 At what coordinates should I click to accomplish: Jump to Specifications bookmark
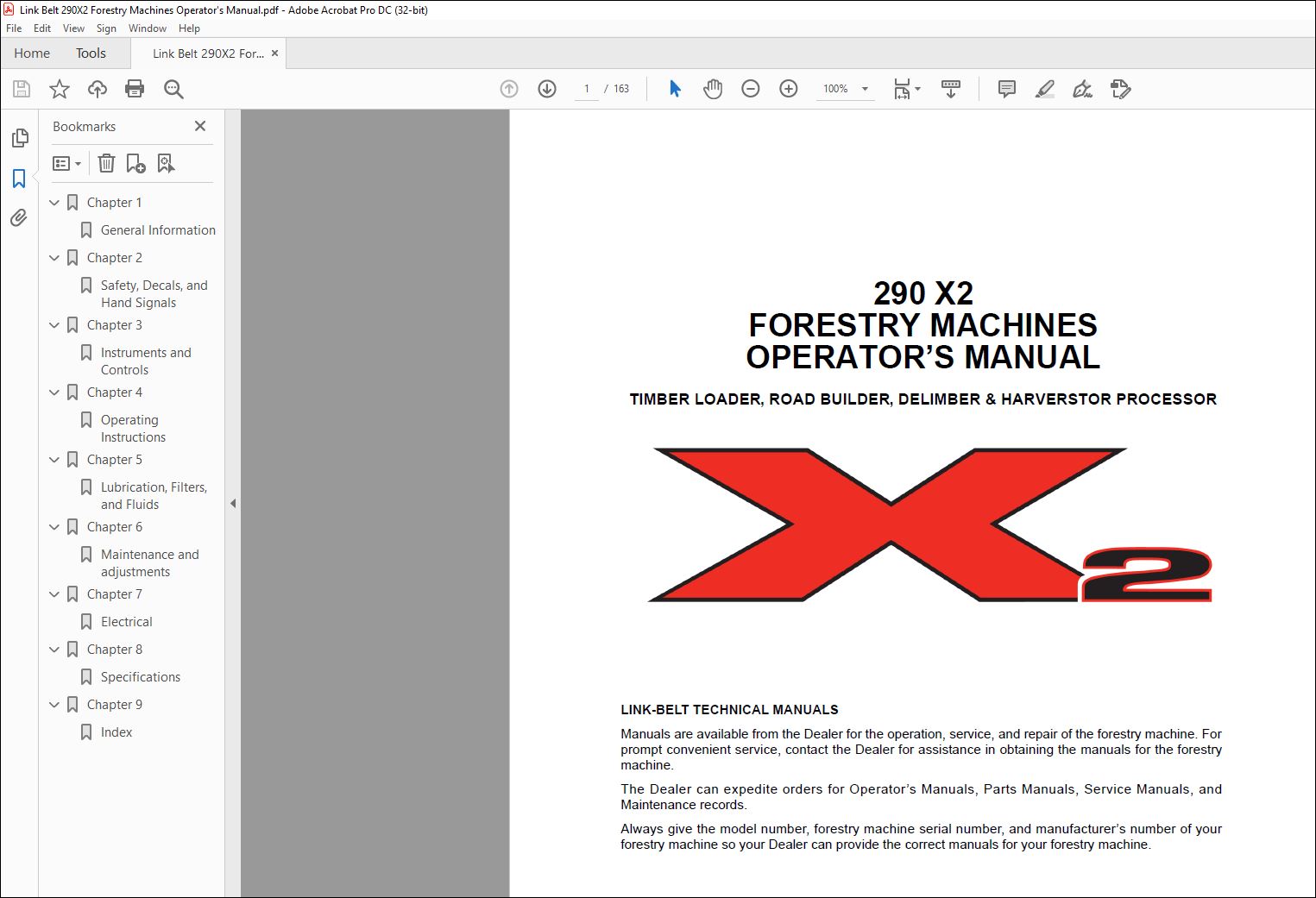point(141,677)
